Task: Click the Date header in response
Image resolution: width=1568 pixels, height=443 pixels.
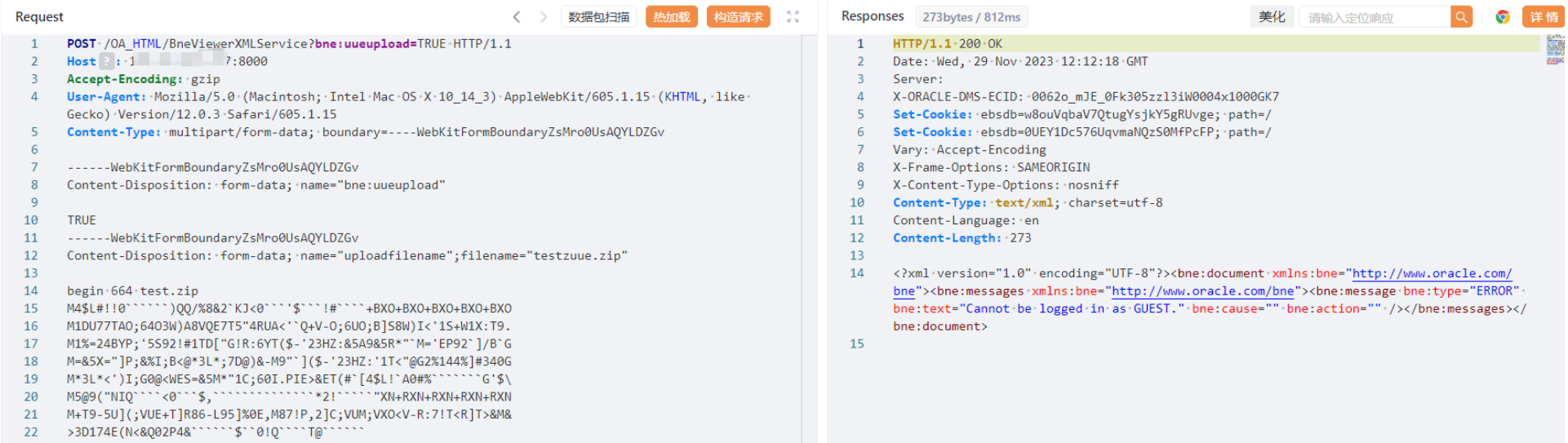Action: click(1020, 61)
